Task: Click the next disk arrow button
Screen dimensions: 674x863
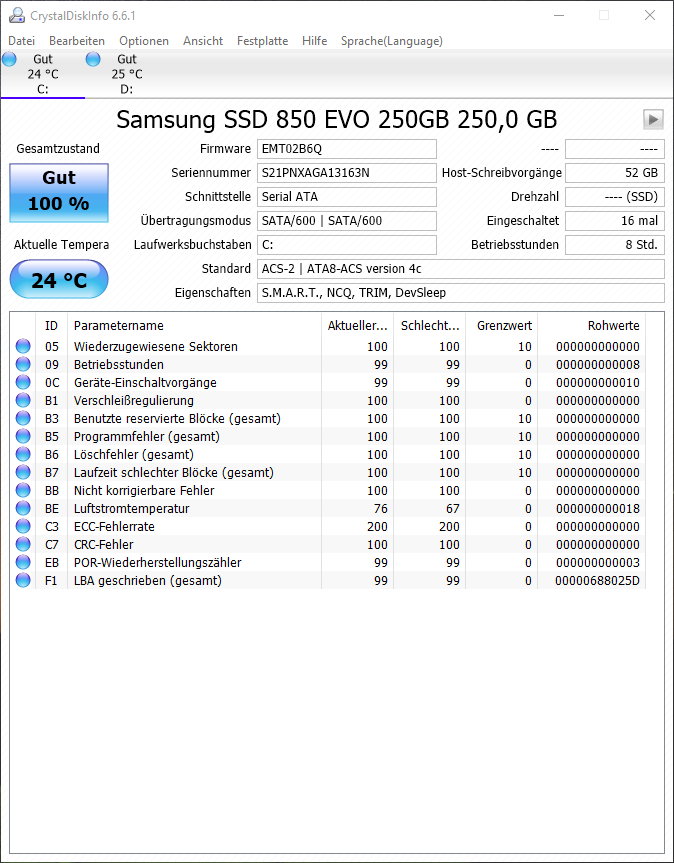Action: coord(653,119)
